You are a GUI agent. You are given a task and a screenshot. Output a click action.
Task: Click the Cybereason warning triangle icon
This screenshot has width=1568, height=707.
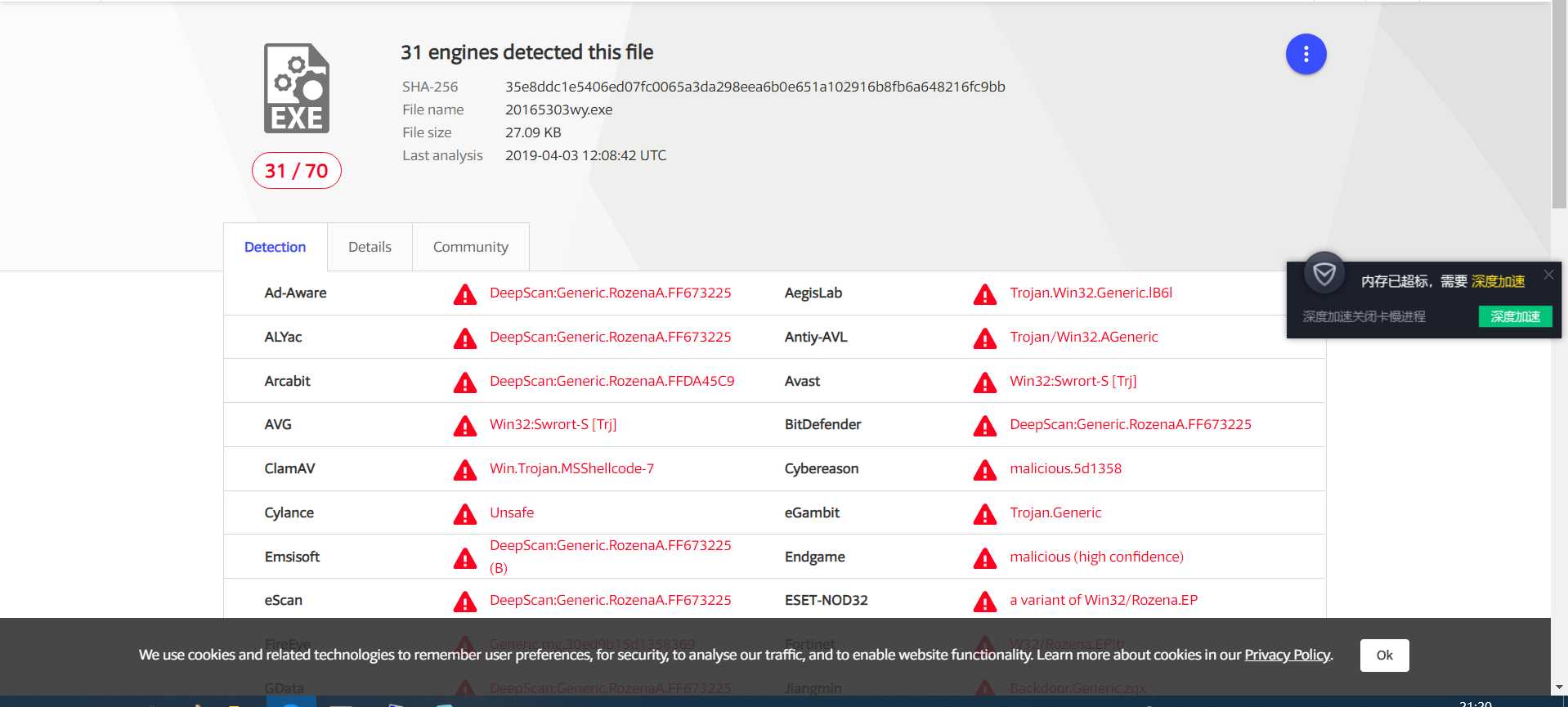(985, 470)
